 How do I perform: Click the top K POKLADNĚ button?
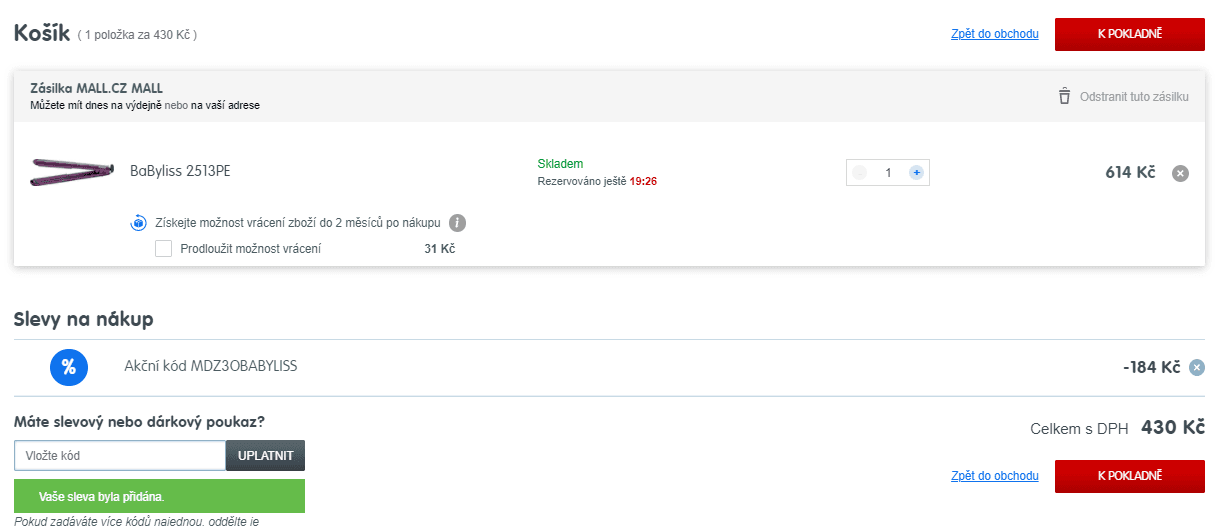tap(1130, 34)
